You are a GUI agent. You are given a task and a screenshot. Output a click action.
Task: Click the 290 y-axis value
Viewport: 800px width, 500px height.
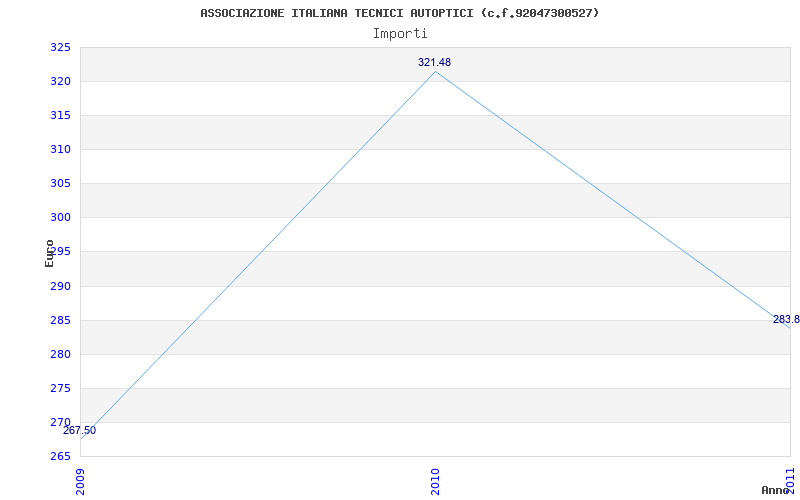[60, 286]
